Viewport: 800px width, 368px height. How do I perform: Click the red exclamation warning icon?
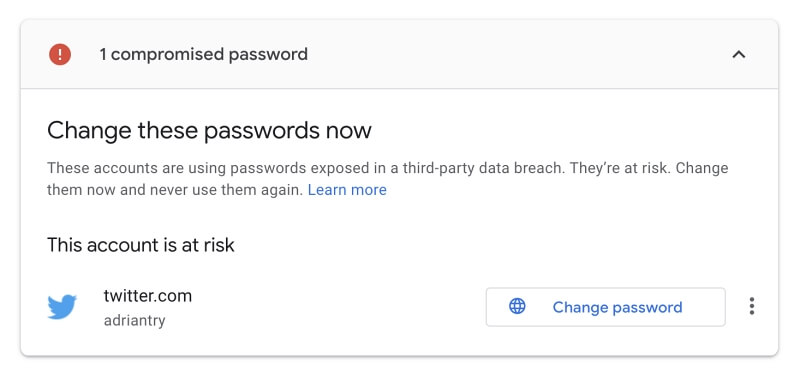[x=60, y=54]
